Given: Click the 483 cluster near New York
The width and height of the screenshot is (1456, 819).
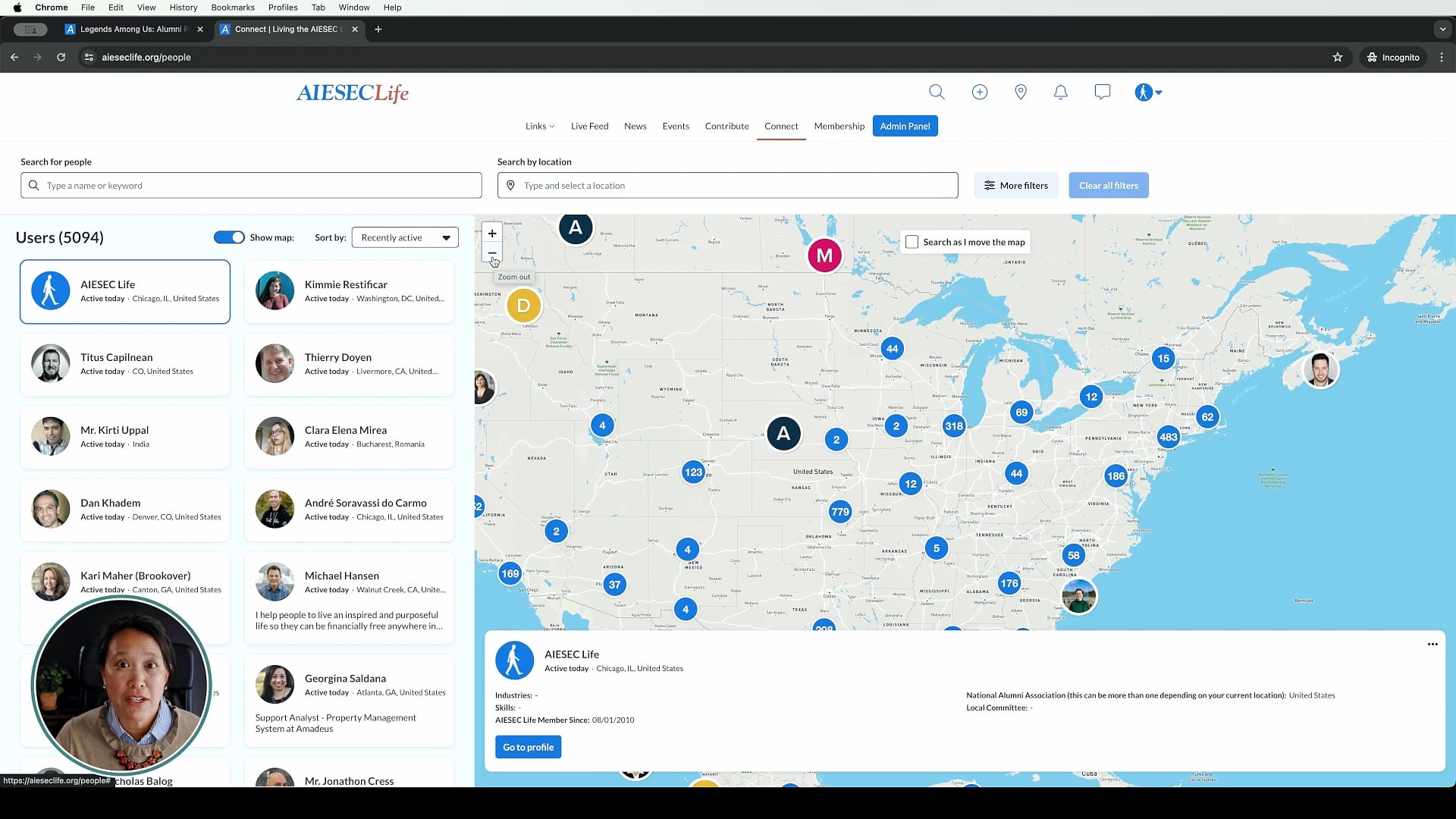Looking at the screenshot, I should pos(1169,437).
